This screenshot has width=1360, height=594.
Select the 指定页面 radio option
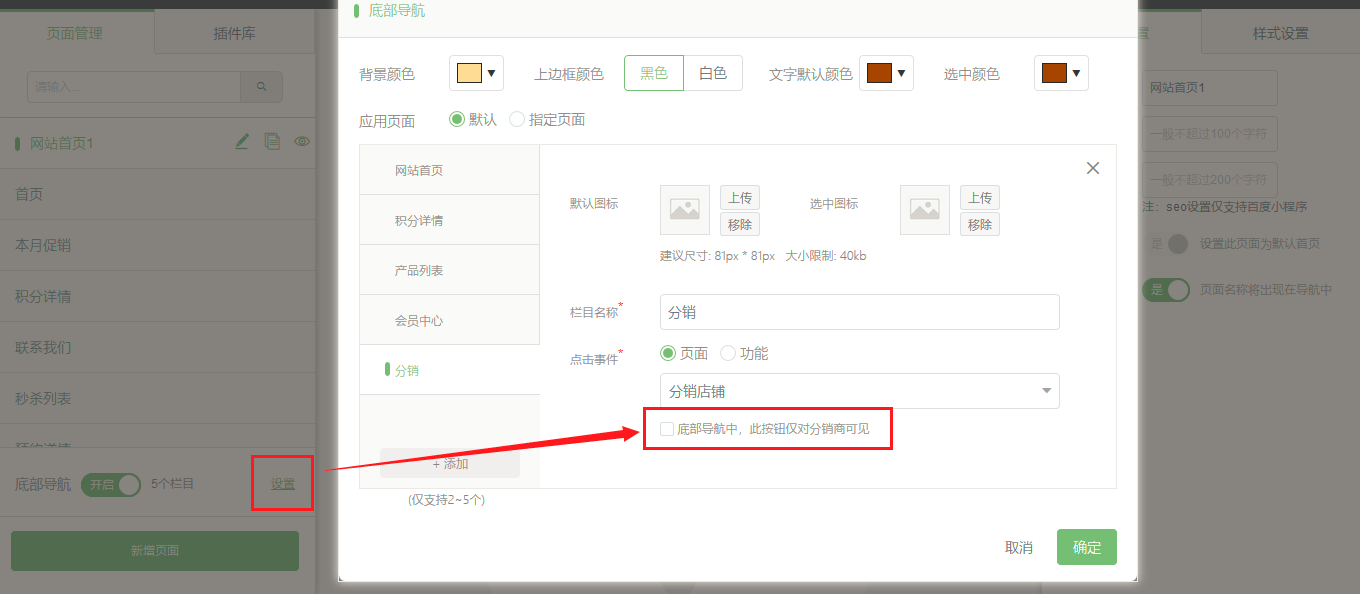[x=517, y=119]
